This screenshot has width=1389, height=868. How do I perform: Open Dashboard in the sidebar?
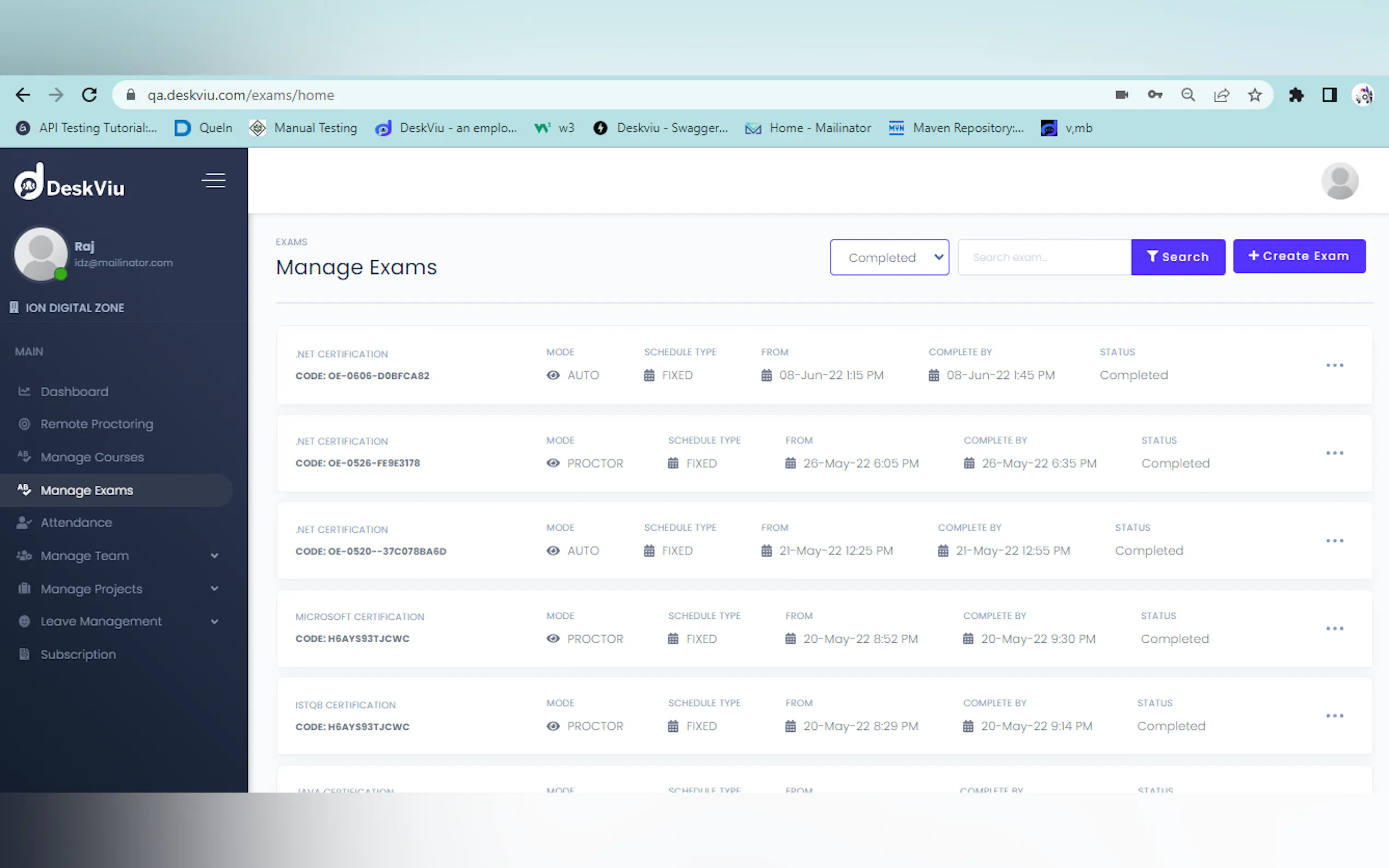click(74, 391)
